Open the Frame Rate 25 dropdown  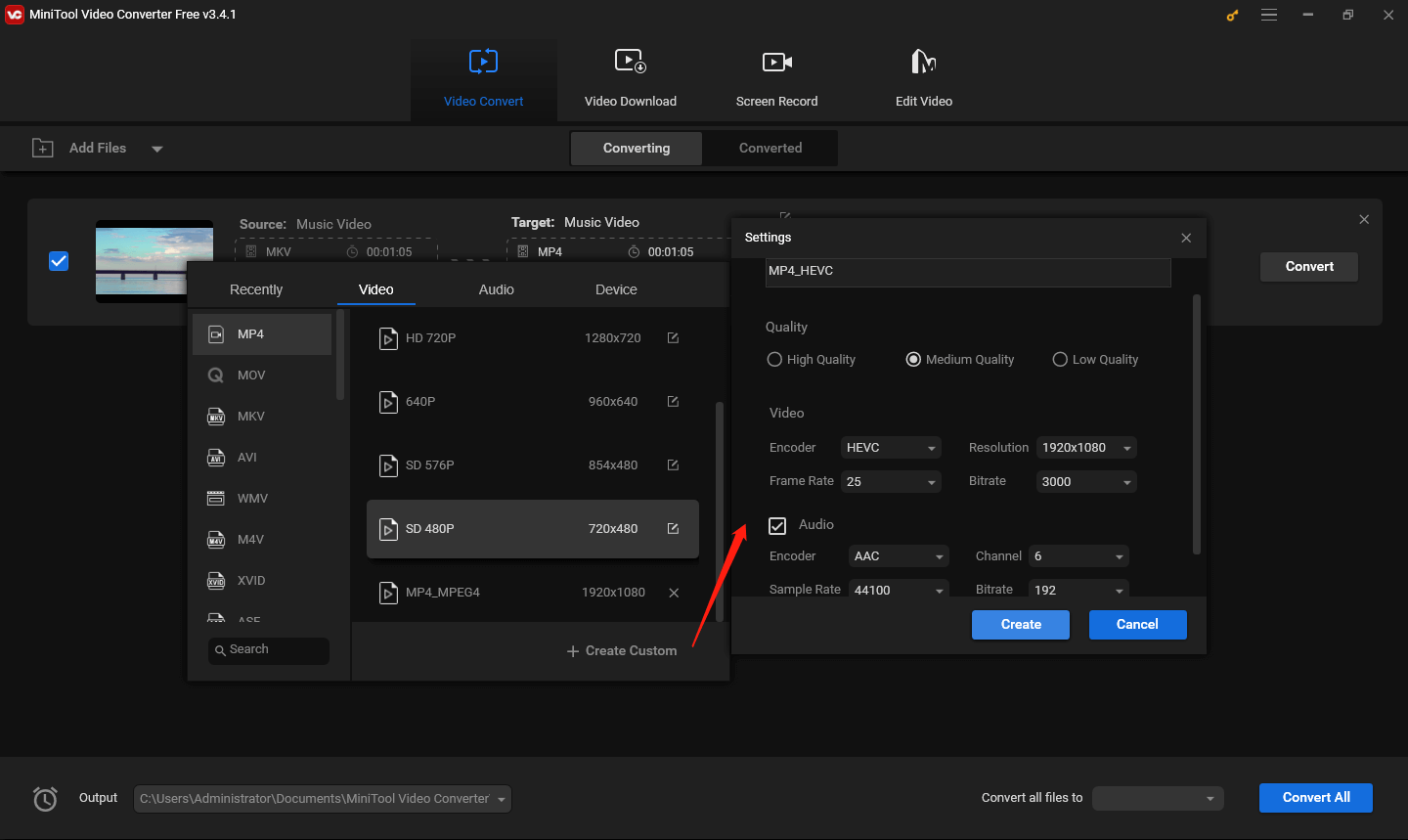point(891,482)
